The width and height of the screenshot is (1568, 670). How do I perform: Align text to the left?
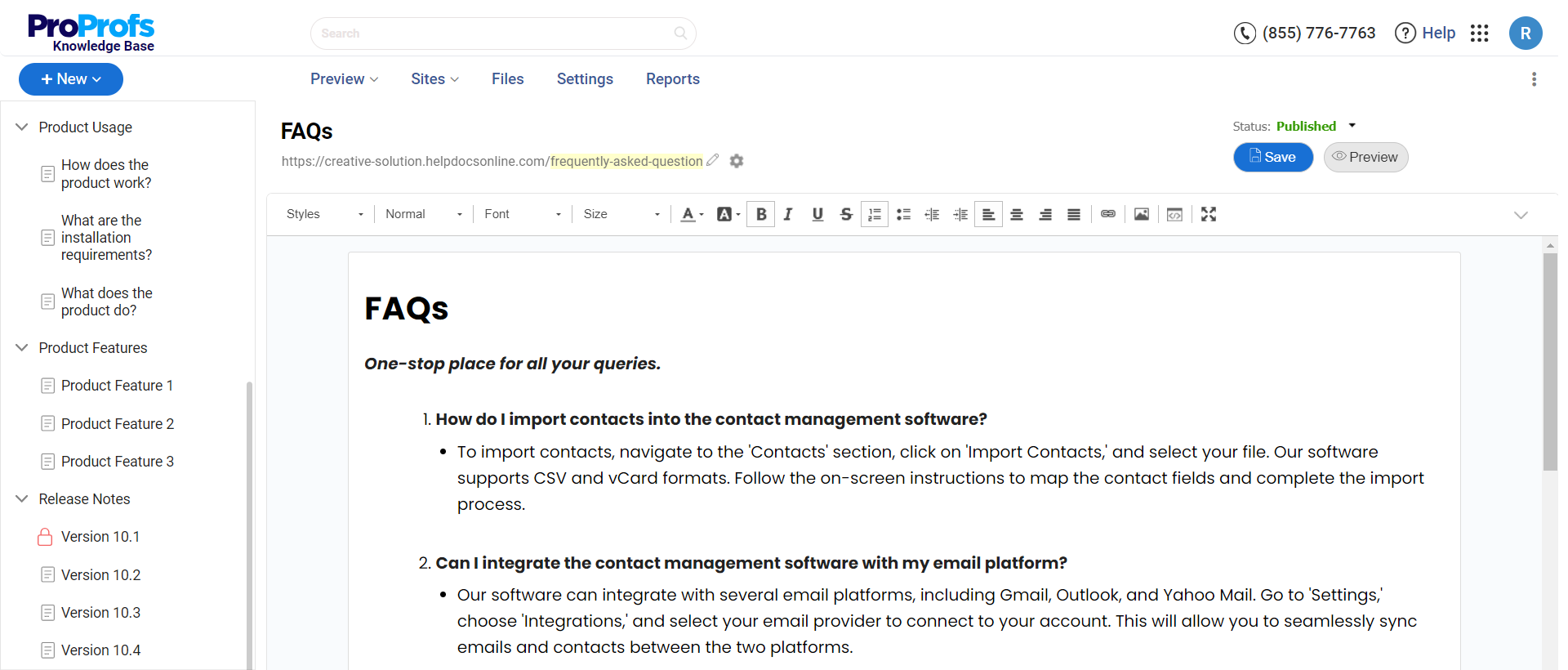click(x=988, y=214)
